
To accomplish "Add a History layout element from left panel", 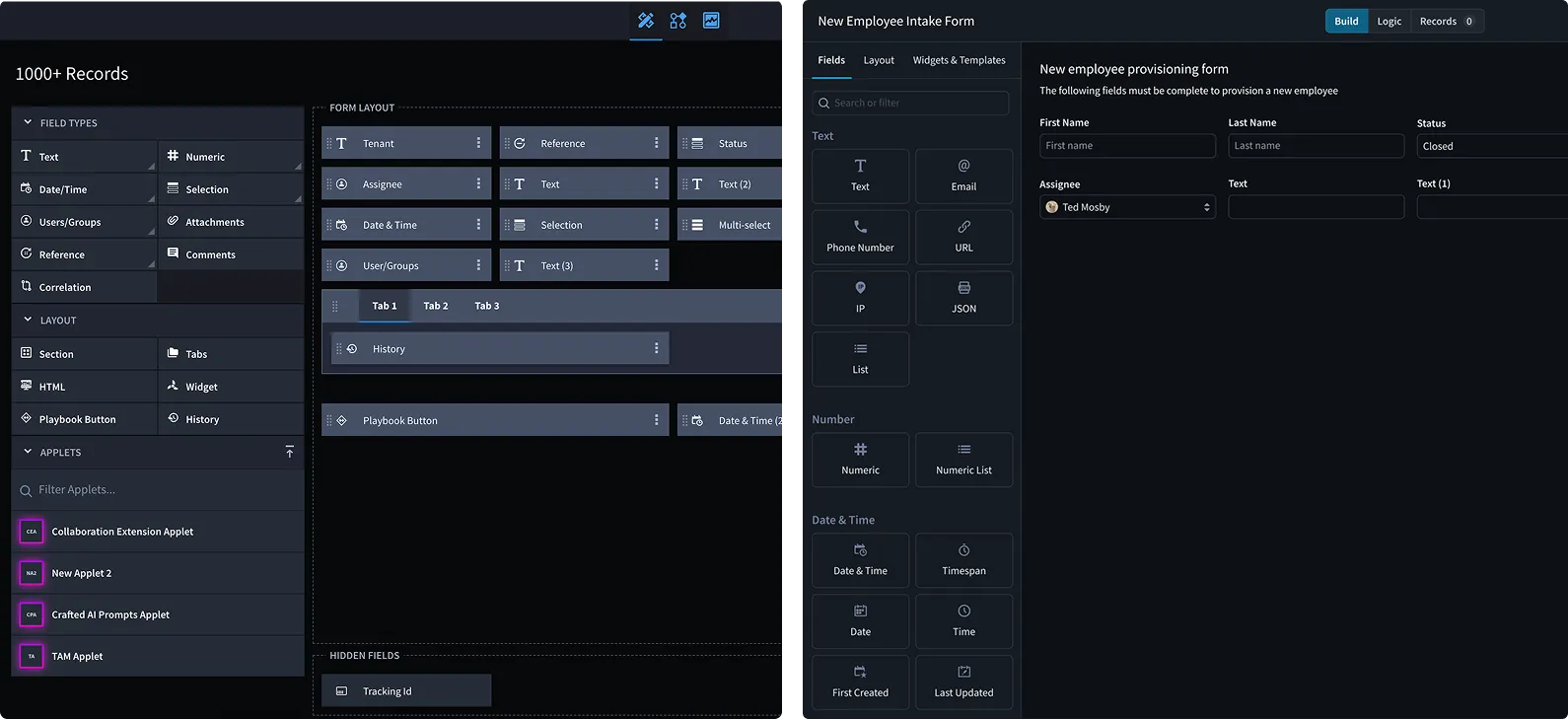I will click(231, 418).
